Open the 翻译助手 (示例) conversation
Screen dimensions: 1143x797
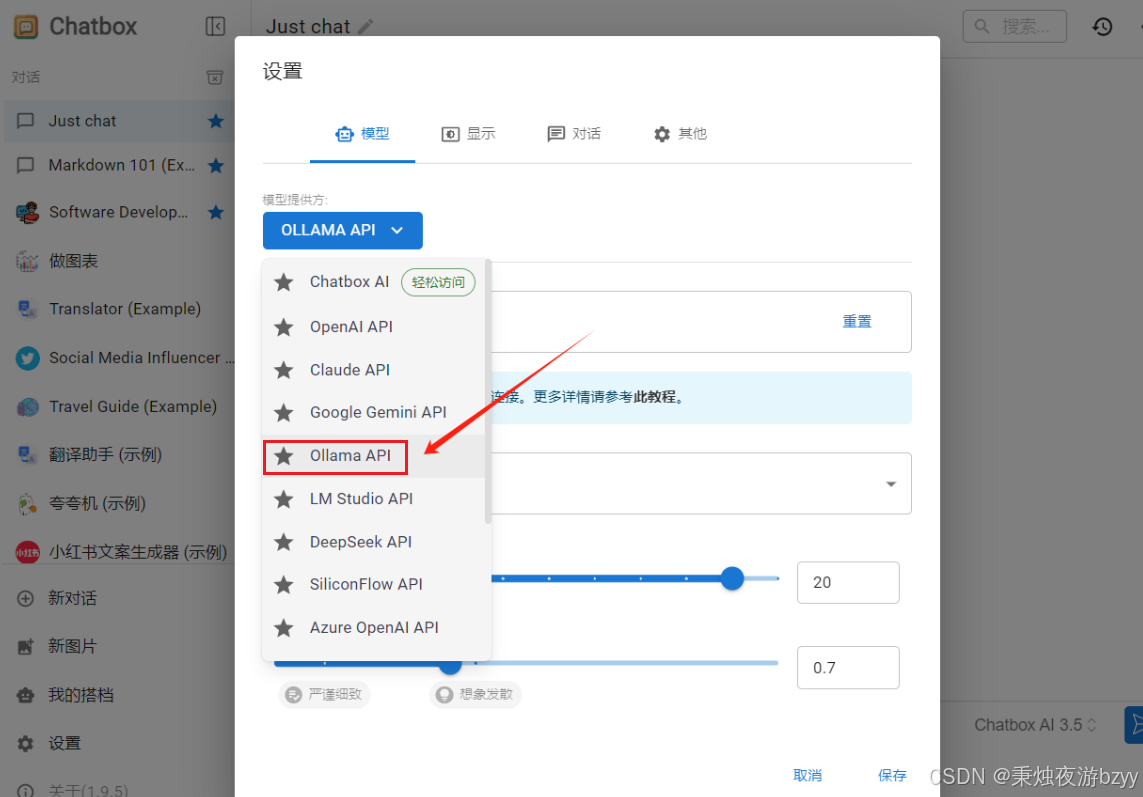117,454
